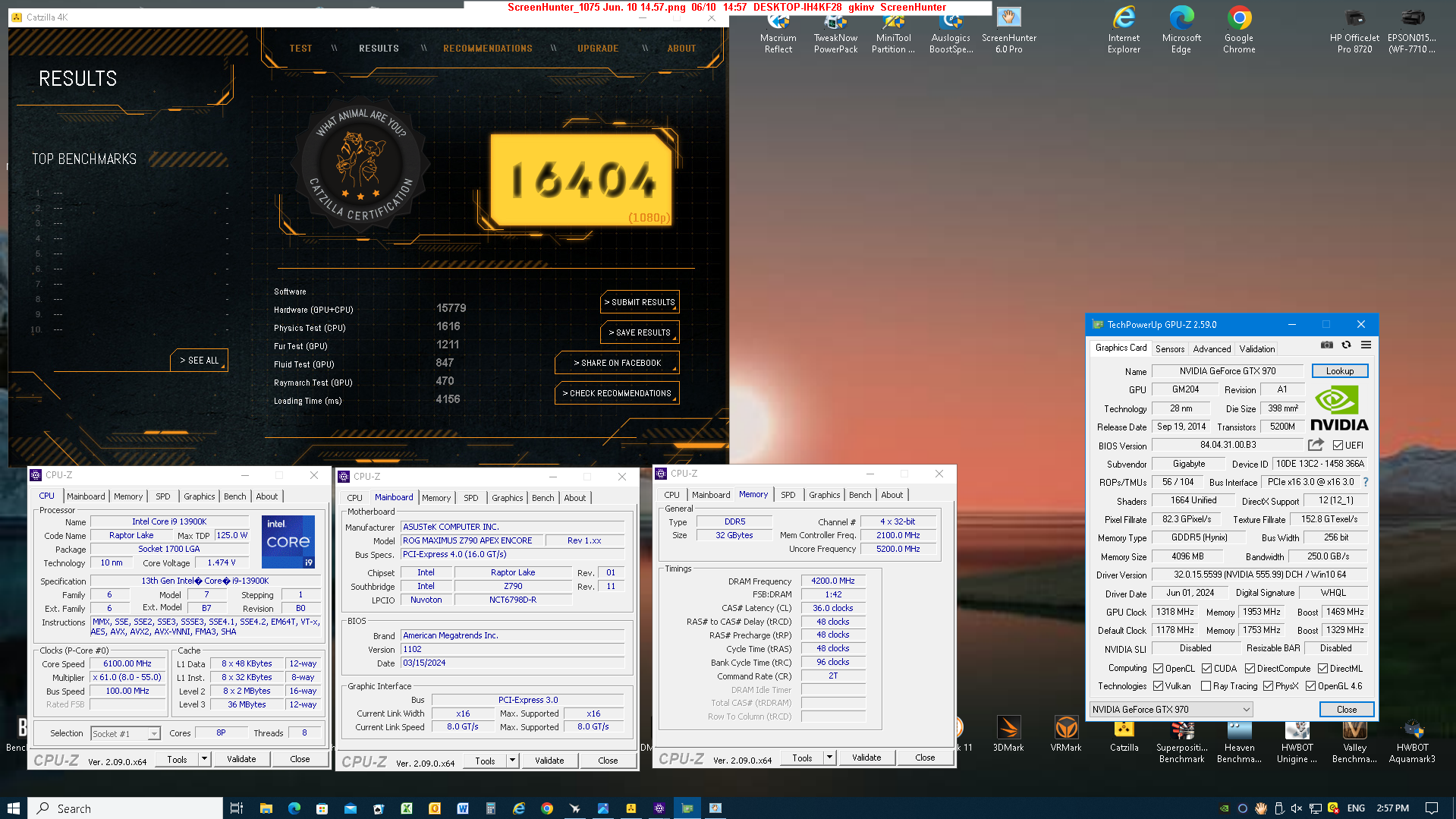Open Validation tab in GPU-Z
The width and height of the screenshot is (1456, 819).
point(1257,349)
